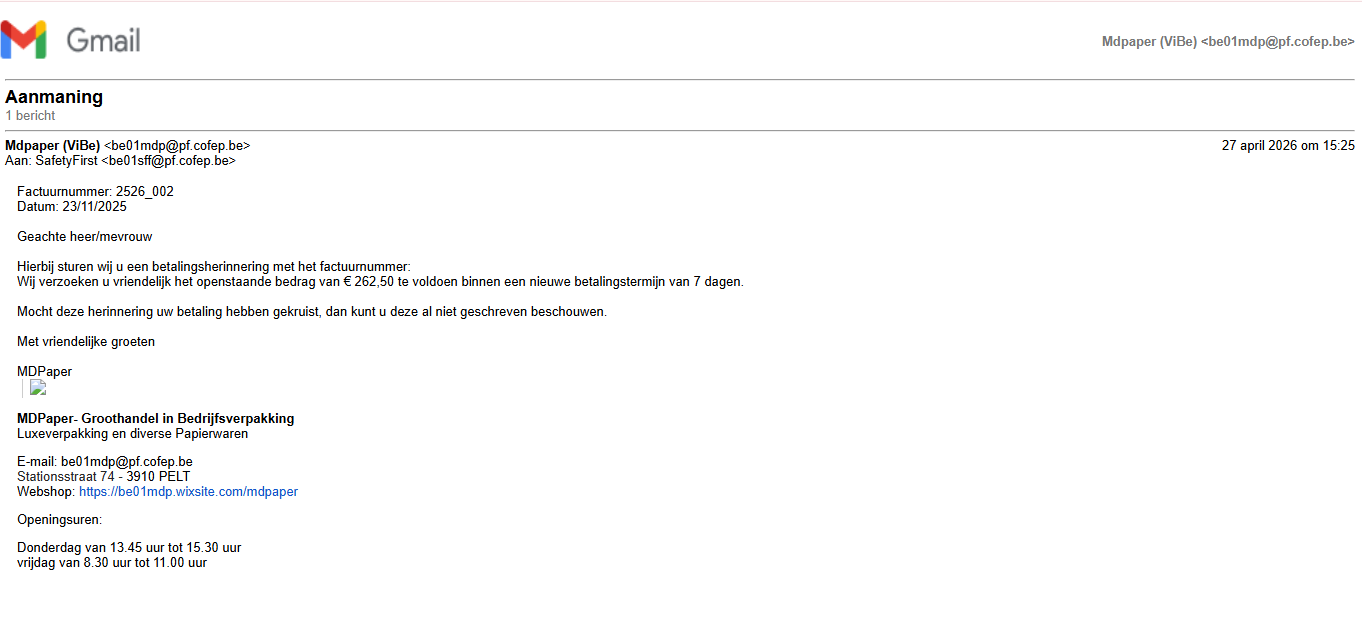Click sender name Mdpaper (ViBe) in message header
This screenshot has width=1362, height=633.
tap(53, 146)
